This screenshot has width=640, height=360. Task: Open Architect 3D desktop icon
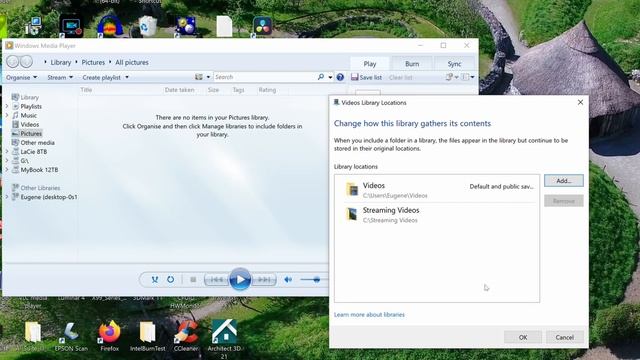pos(224,339)
